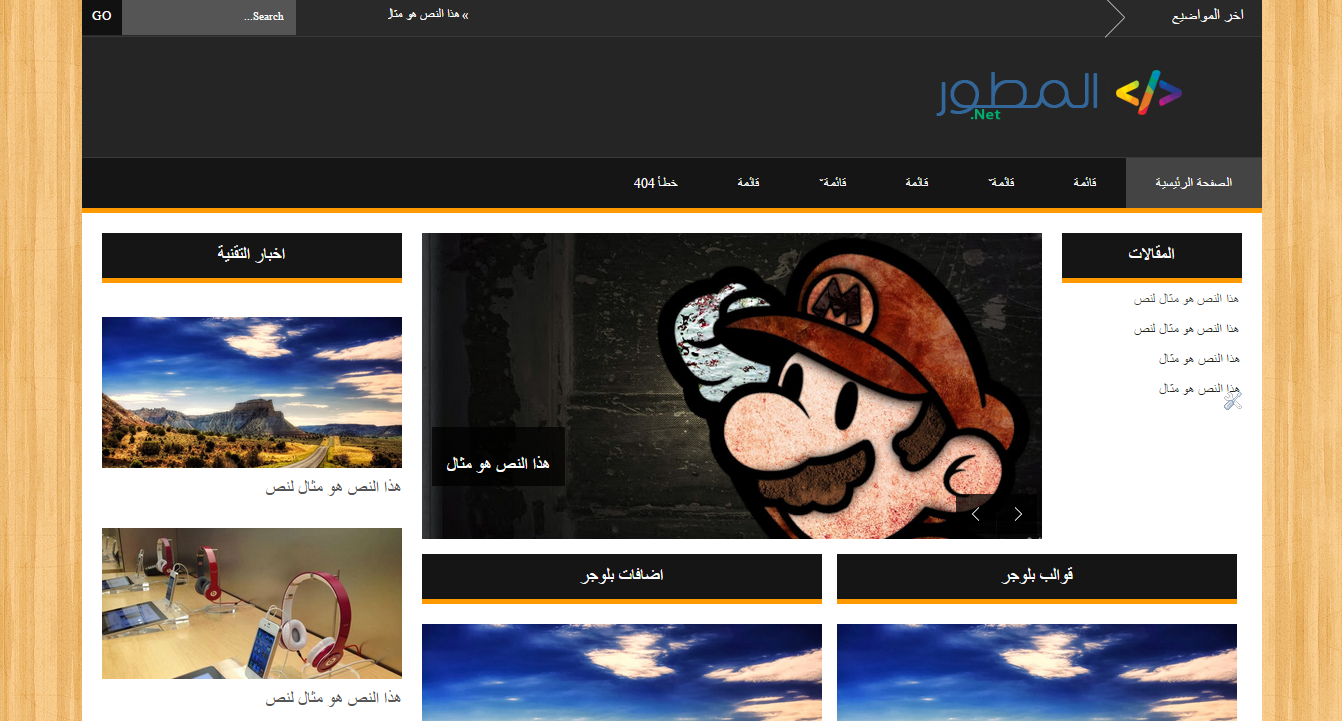Screen dimensions: 1342x721
Task: Click the GO search button
Action: click(102, 17)
